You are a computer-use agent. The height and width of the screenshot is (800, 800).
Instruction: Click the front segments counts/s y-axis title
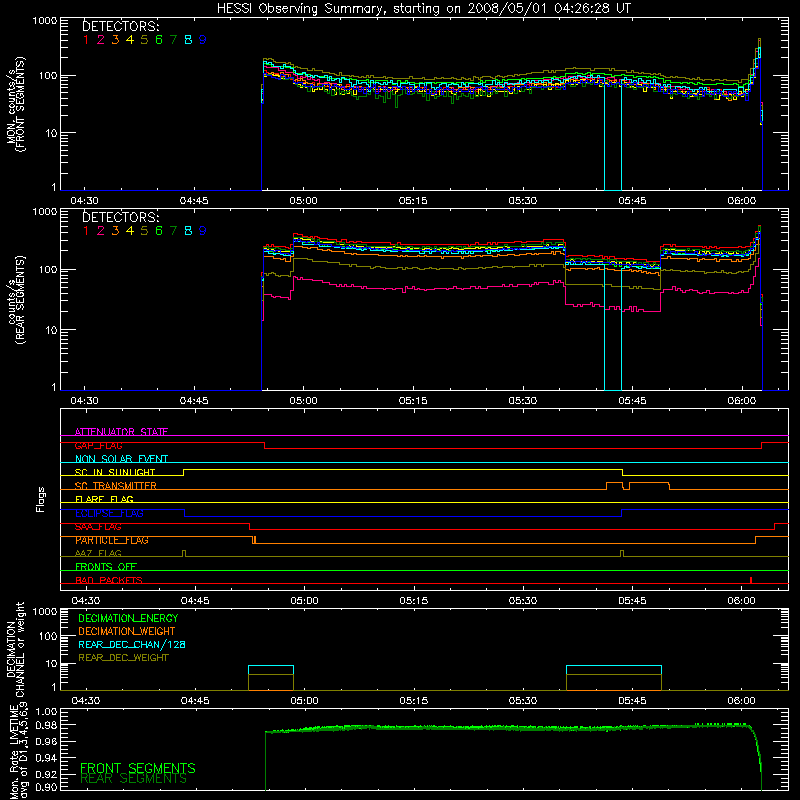[15, 104]
